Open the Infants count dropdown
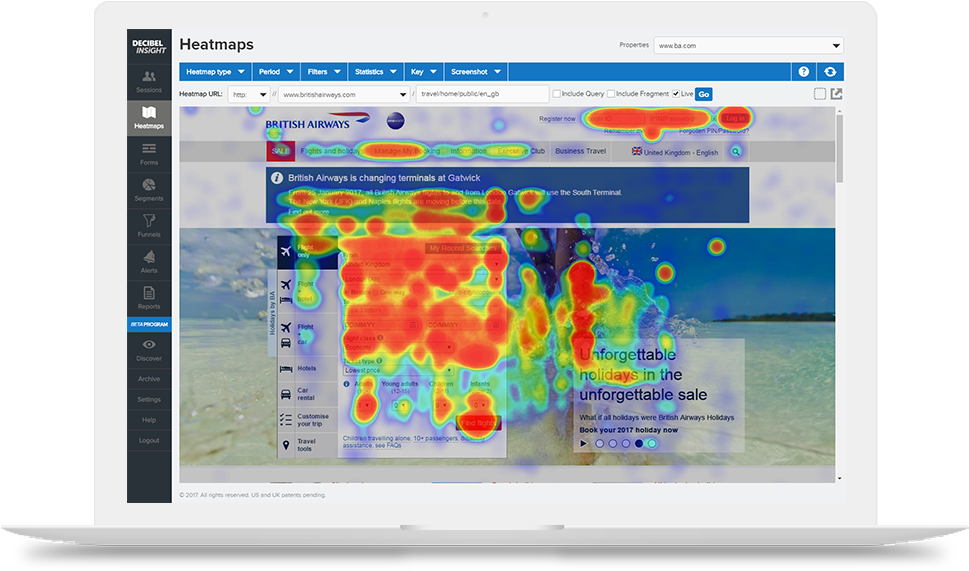The width and height of the screenshot is (969, 571). (x=480, y=406)
